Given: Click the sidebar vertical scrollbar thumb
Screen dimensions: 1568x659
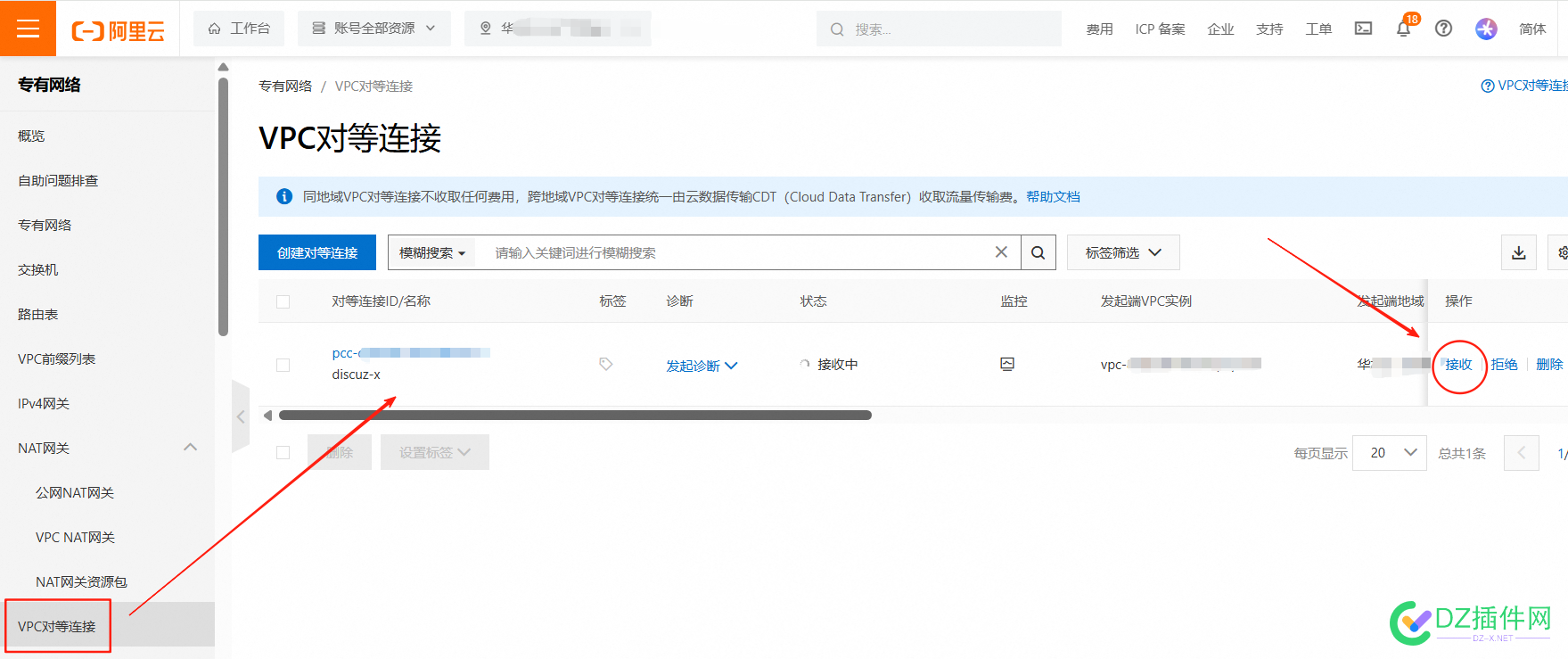Looking at the screenshot, I should (x=223, y=207).
